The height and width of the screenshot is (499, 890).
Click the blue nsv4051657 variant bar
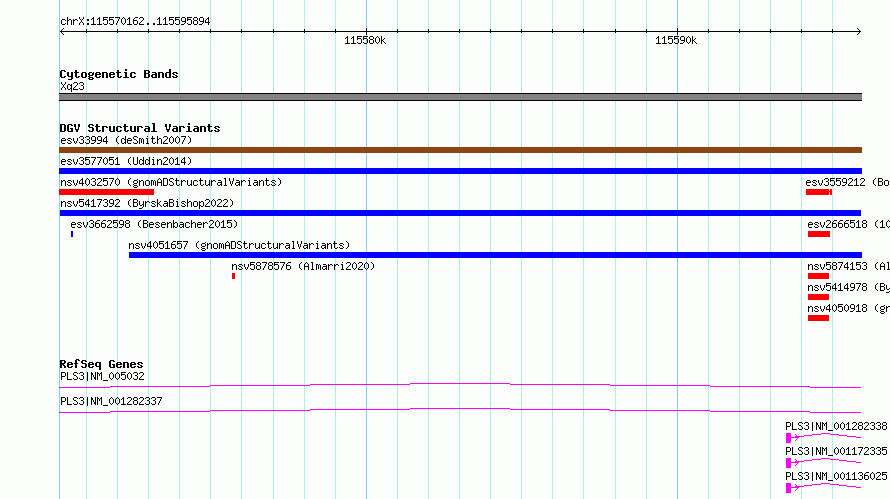coord(496,255)
